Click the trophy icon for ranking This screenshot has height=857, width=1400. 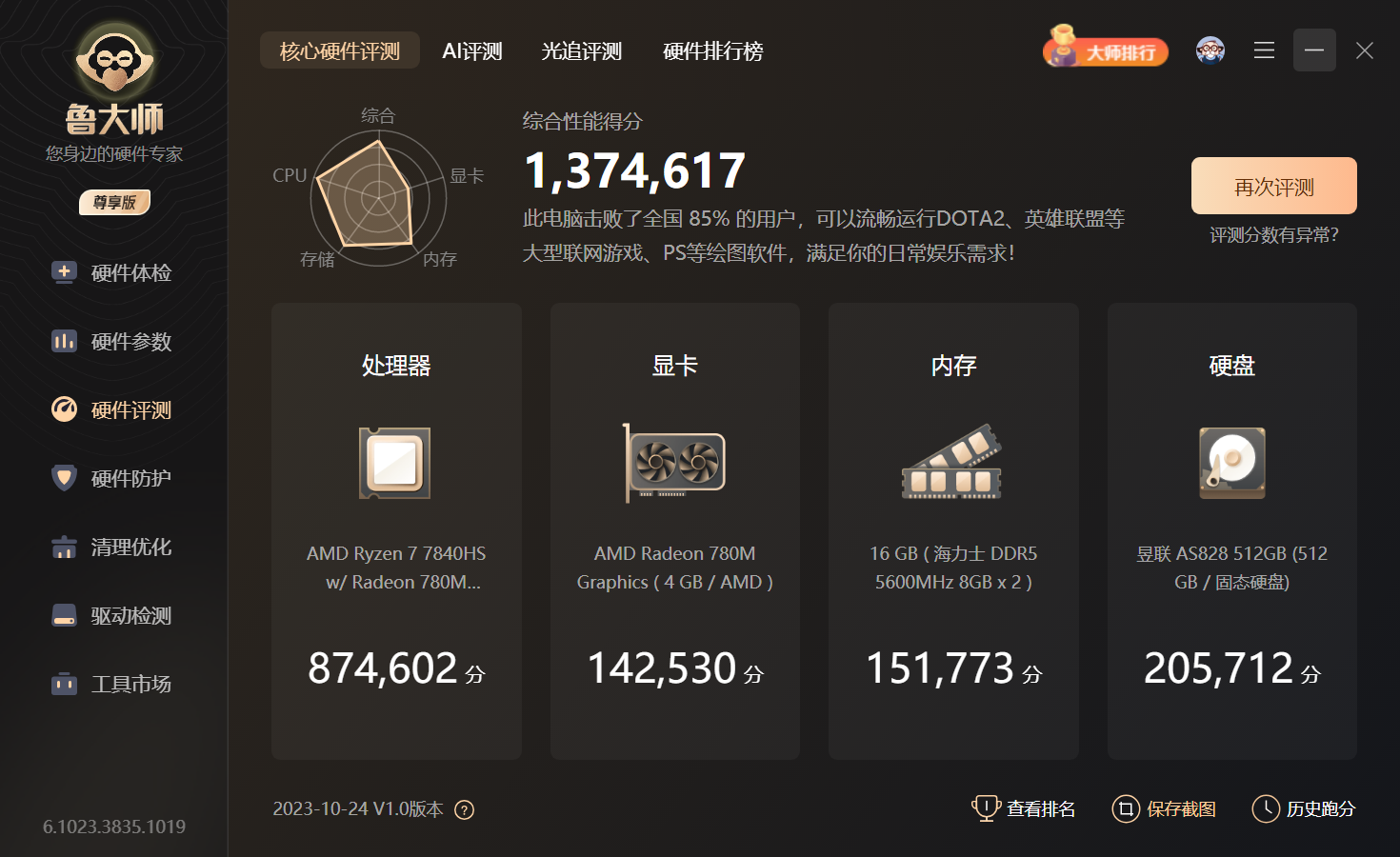986,808
